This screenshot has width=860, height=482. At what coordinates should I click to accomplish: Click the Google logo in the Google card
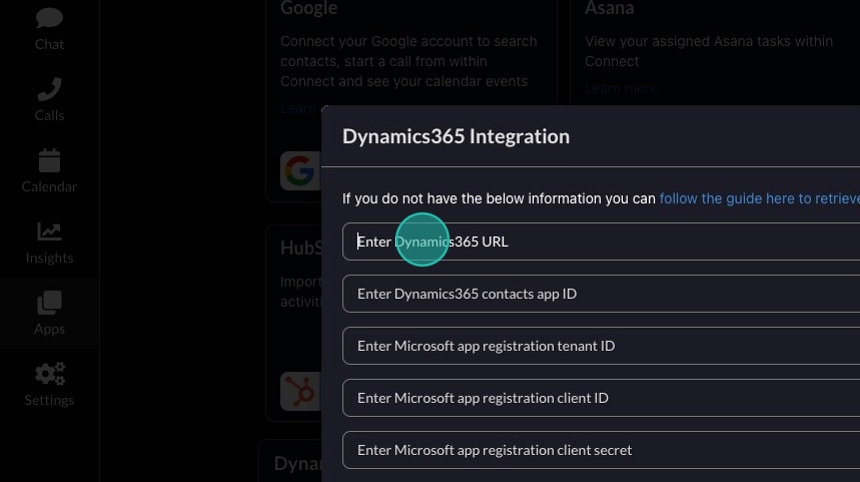click(300, 171)
